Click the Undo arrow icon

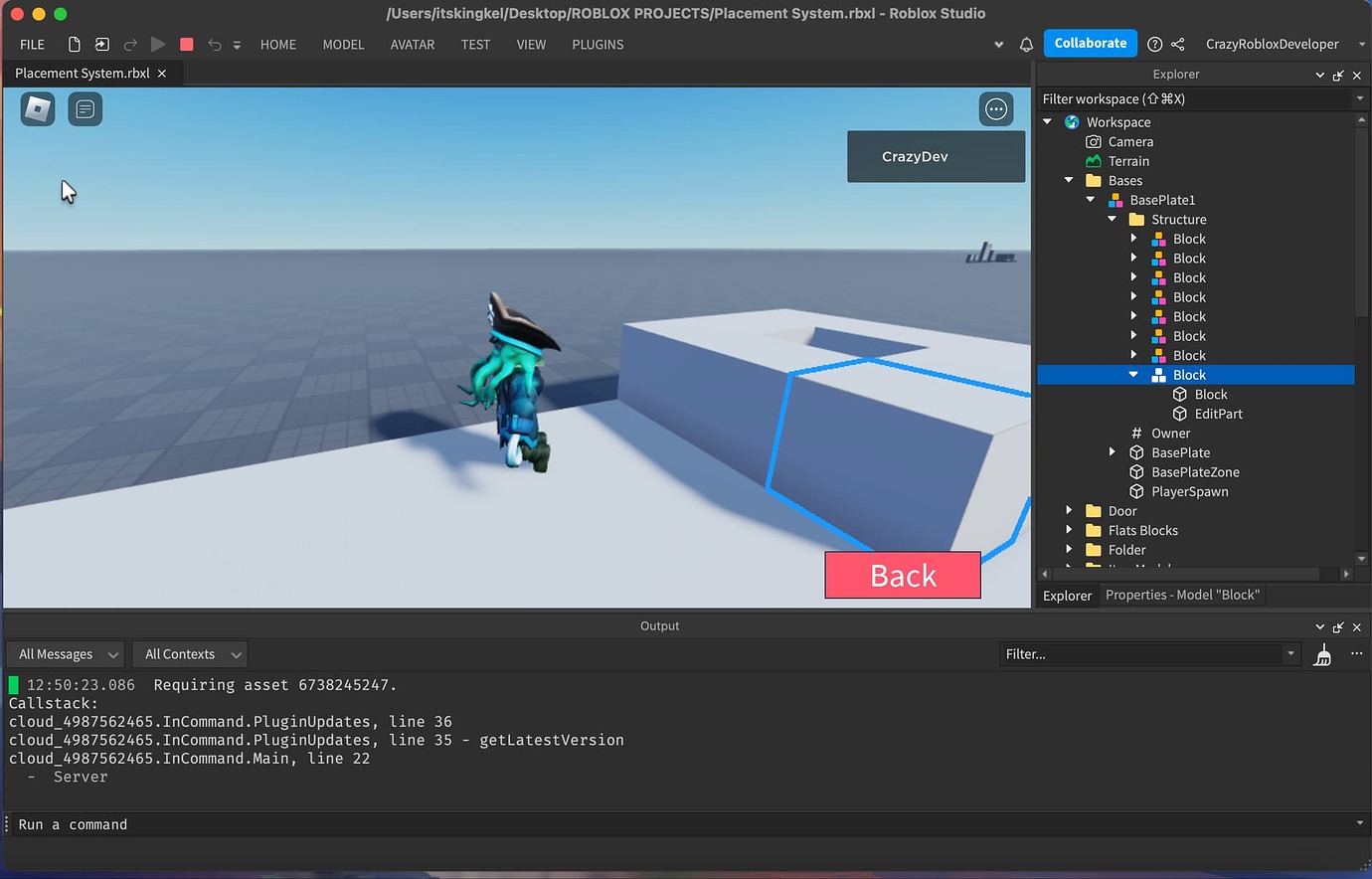tap(214, 44)
